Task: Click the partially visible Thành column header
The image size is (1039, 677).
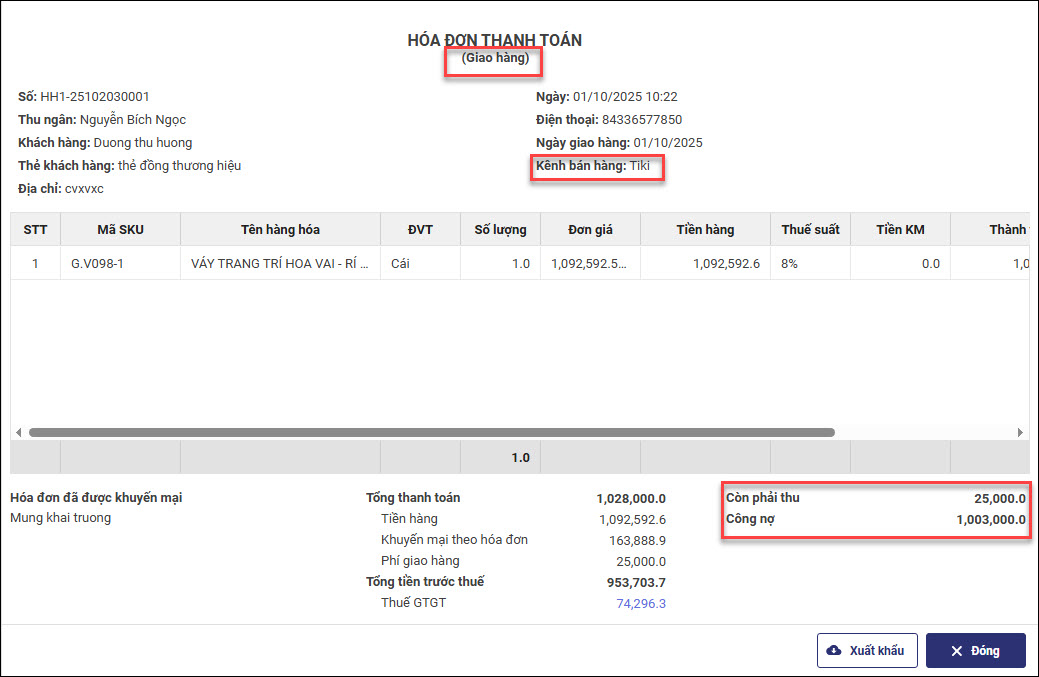Action: click(x=1005, y=229)
